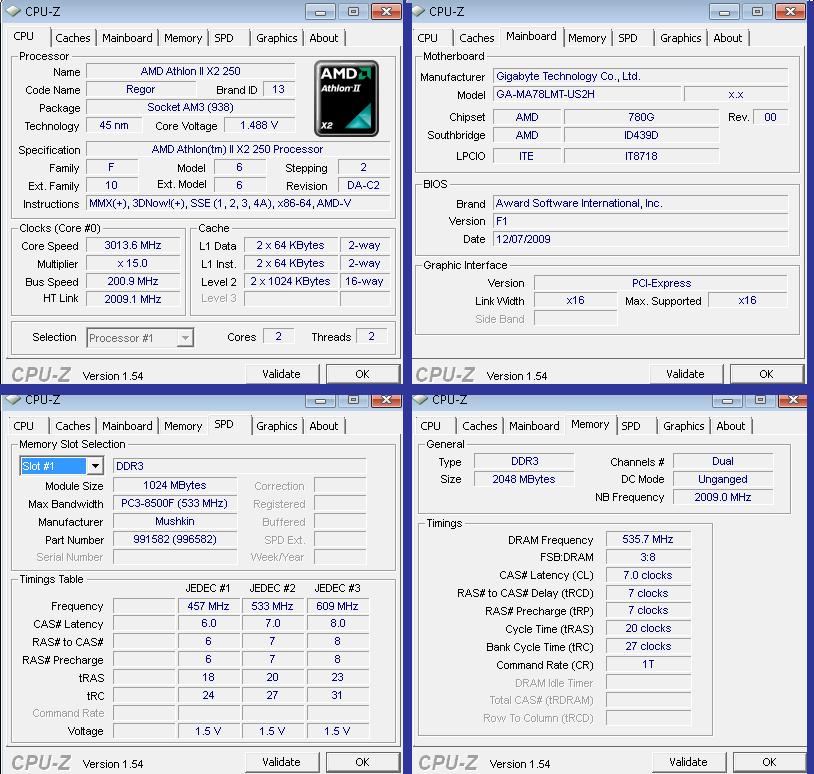Open the About tab in the CPU window
Screen dimensions: 814x774
[323, 38]
